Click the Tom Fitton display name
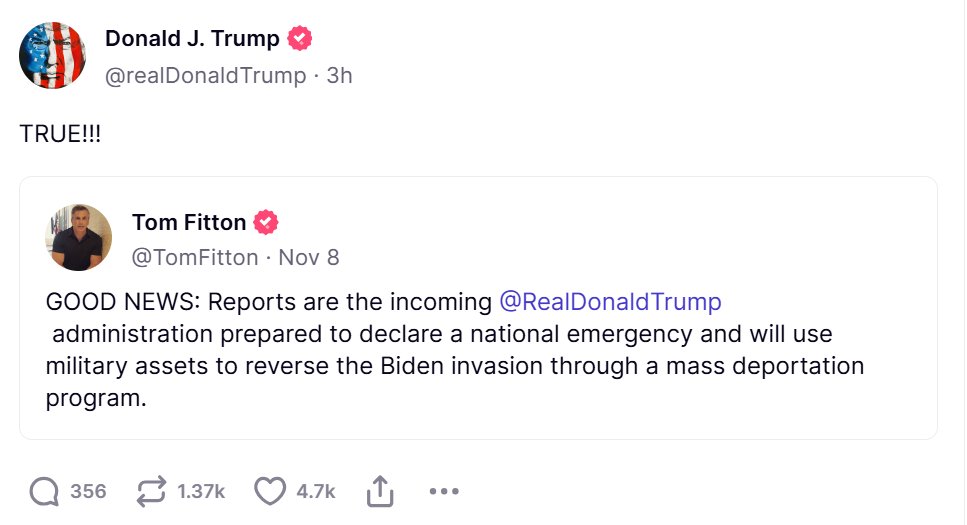 point(189,222)
